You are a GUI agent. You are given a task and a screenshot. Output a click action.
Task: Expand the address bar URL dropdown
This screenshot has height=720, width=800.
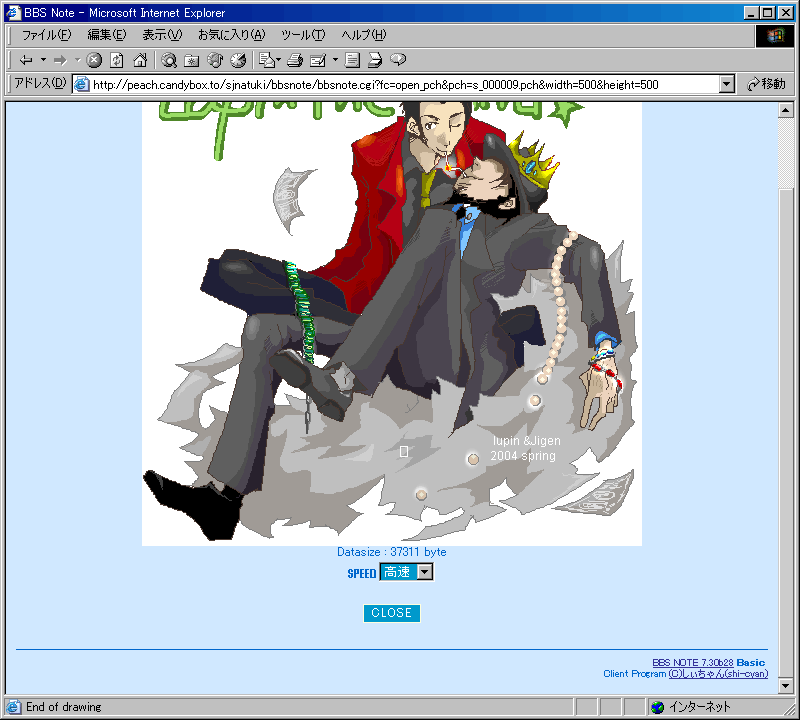pos(727,84)
